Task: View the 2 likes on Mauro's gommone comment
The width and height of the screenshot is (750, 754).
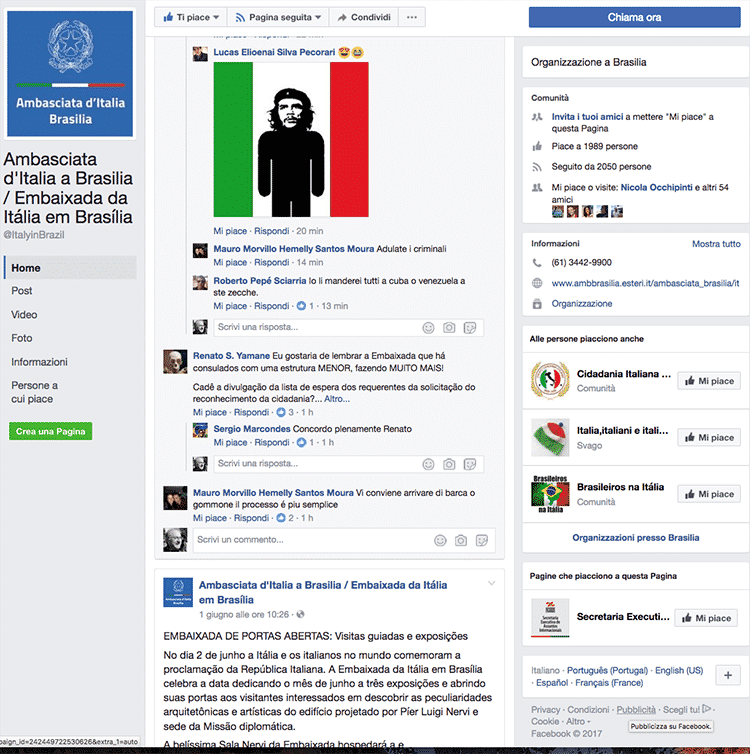Action: click(x=286, y=518)
